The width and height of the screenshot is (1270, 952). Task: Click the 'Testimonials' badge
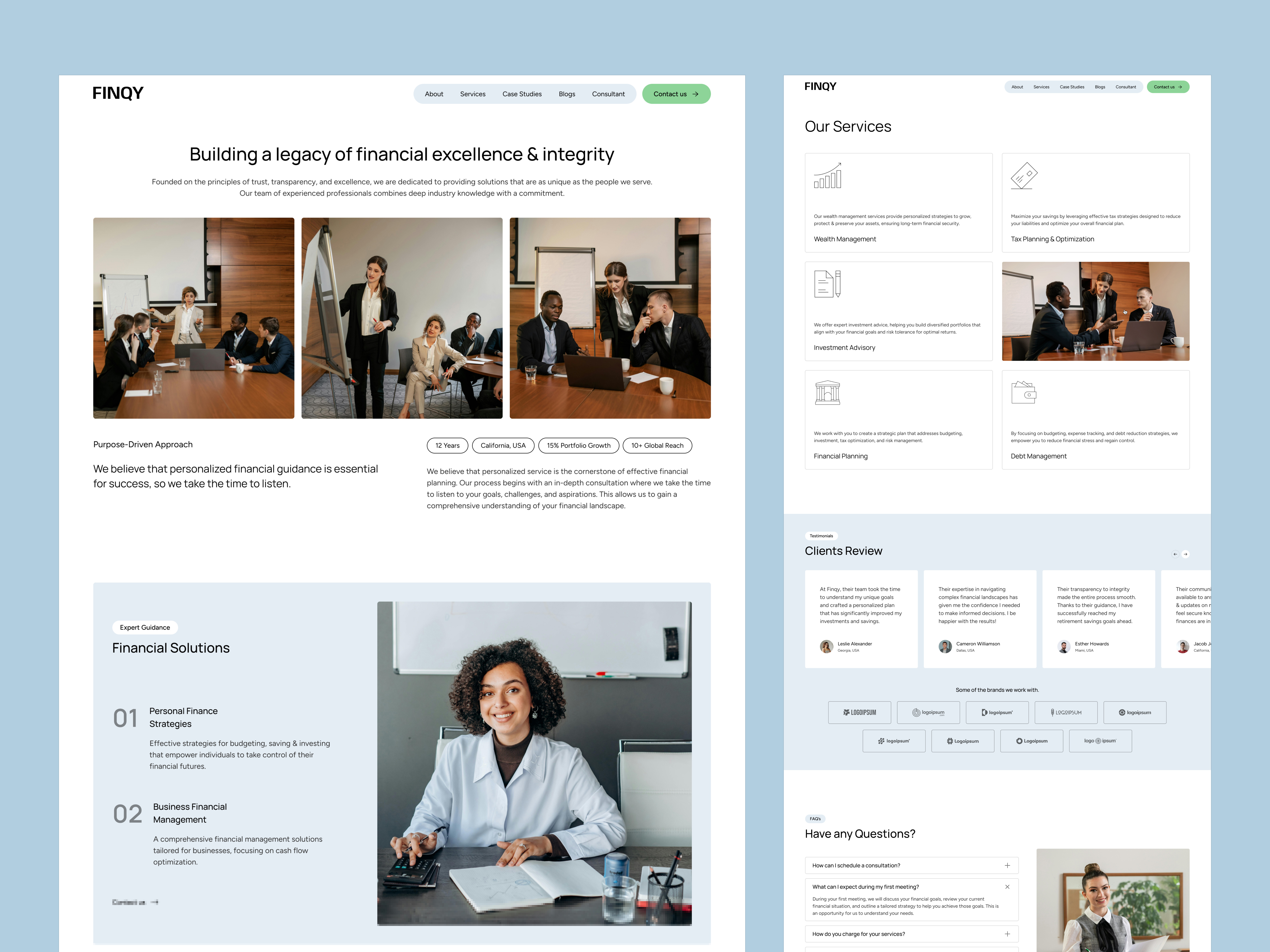[x=821, y=536]
